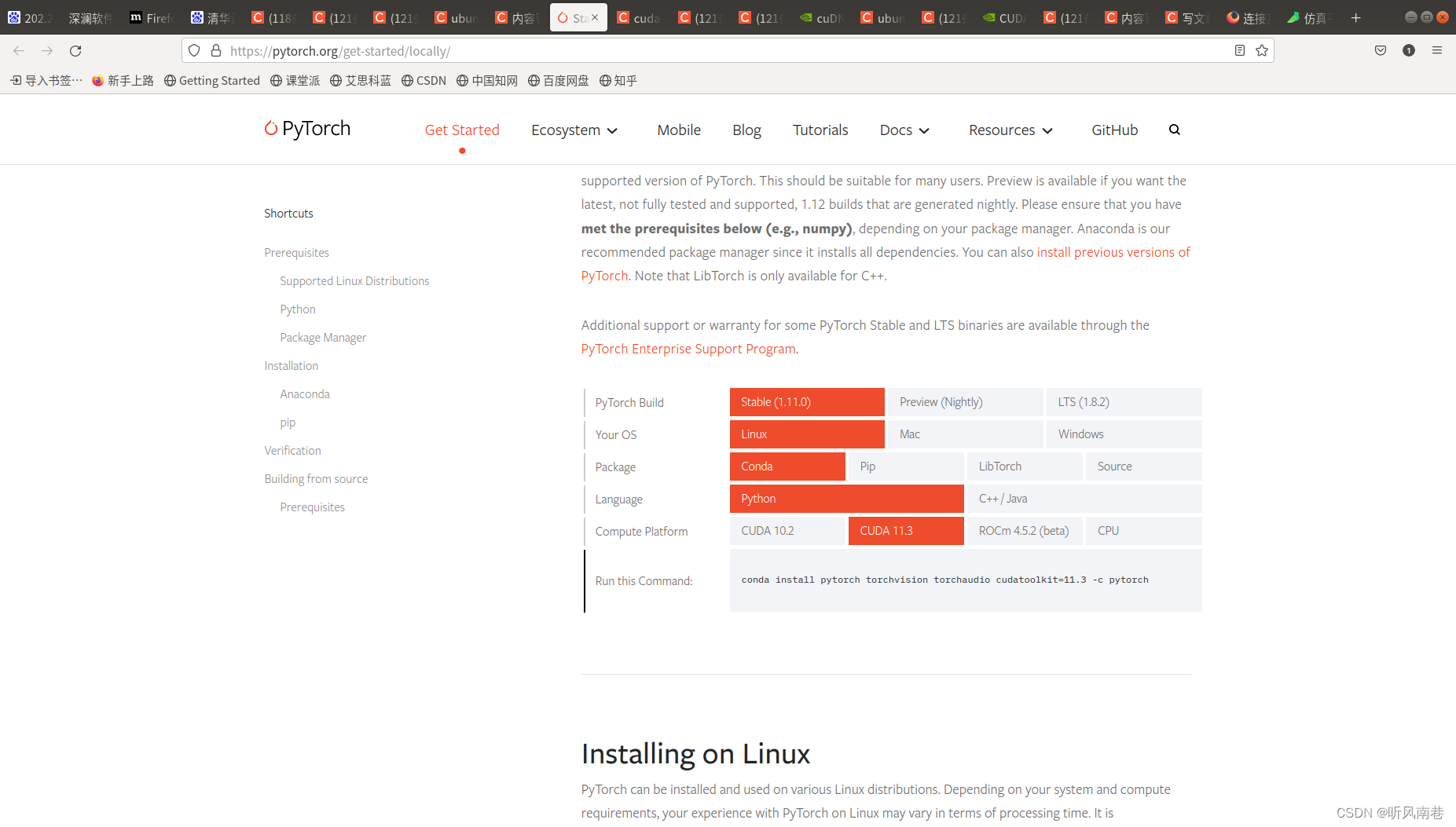The image size is (1456, 827).
Task: Click the URL address bar field
Action: pyautogui.click(x=727, y=51)
